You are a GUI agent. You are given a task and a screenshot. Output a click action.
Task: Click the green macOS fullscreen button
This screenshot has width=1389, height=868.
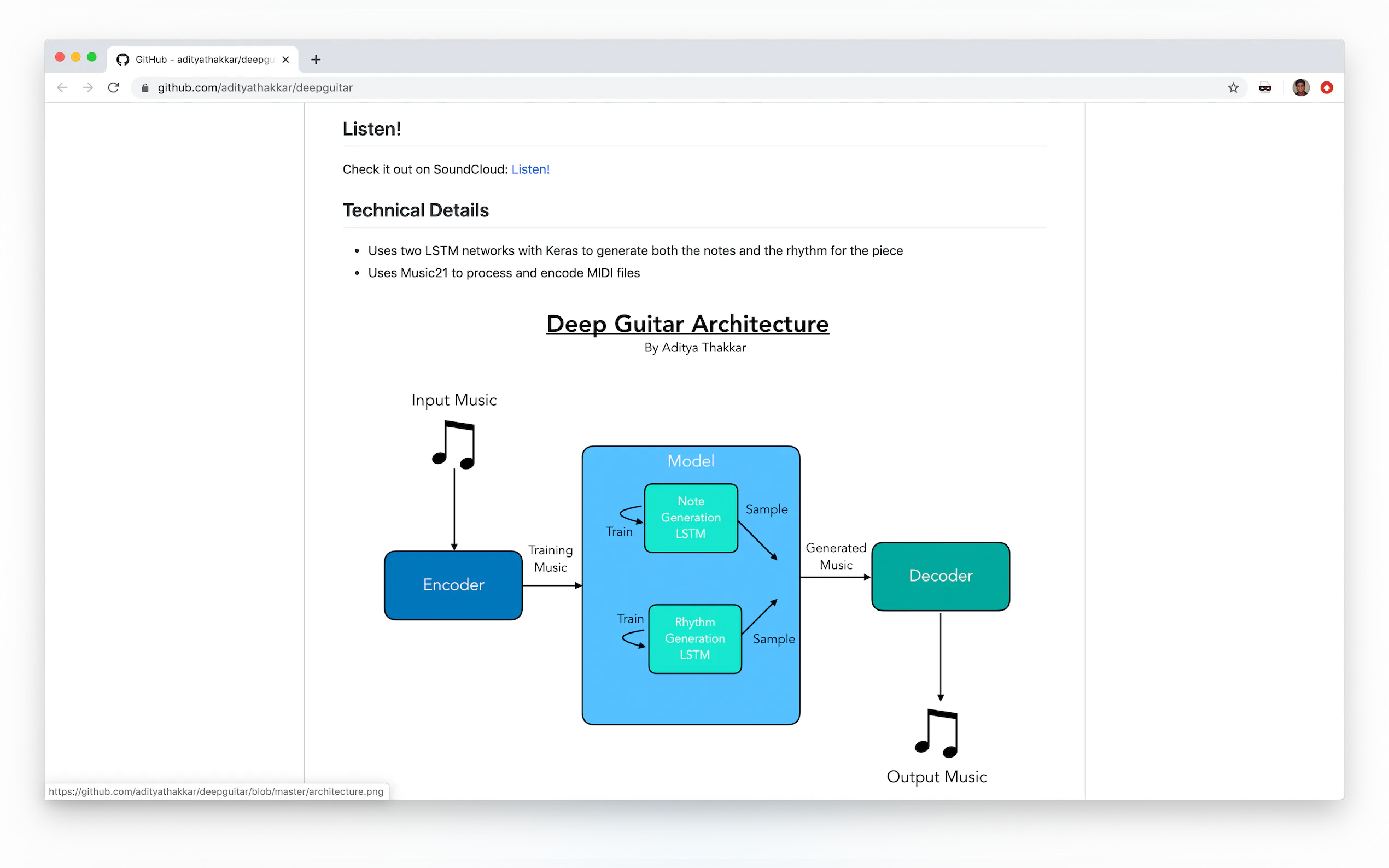pos(92,57)
